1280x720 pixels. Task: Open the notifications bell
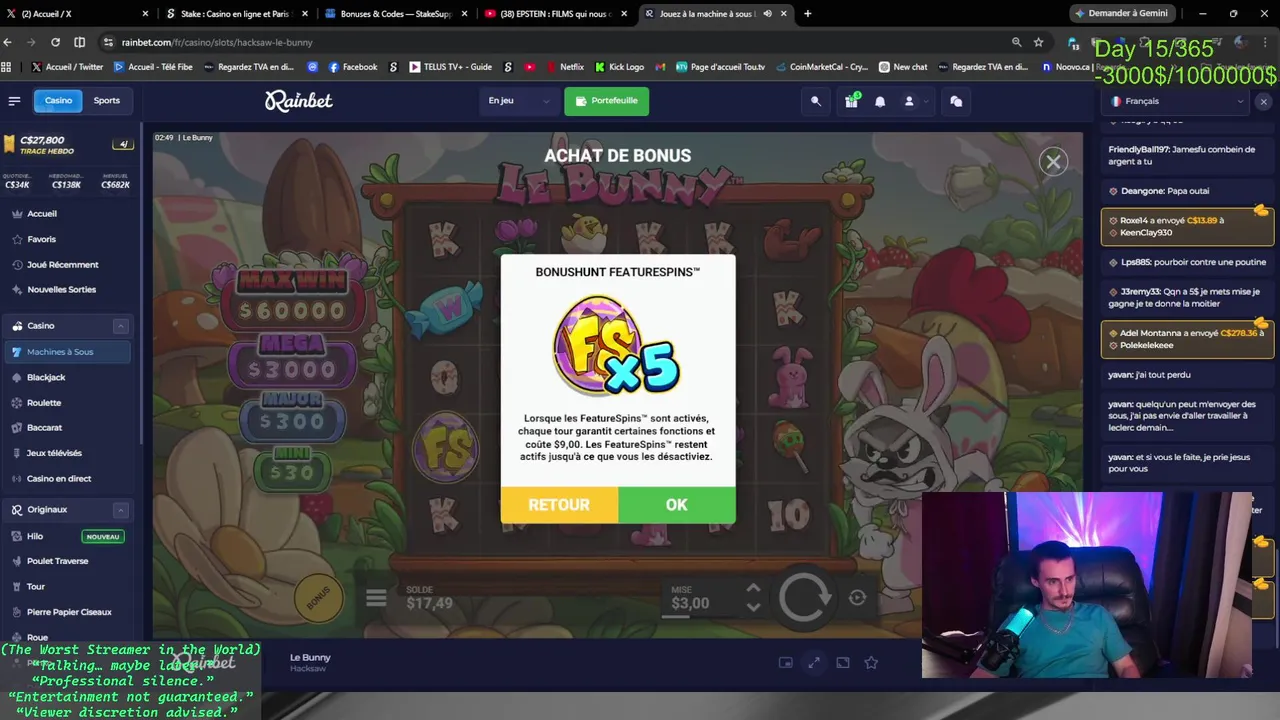pyautogui.click(x=880, y=101)
